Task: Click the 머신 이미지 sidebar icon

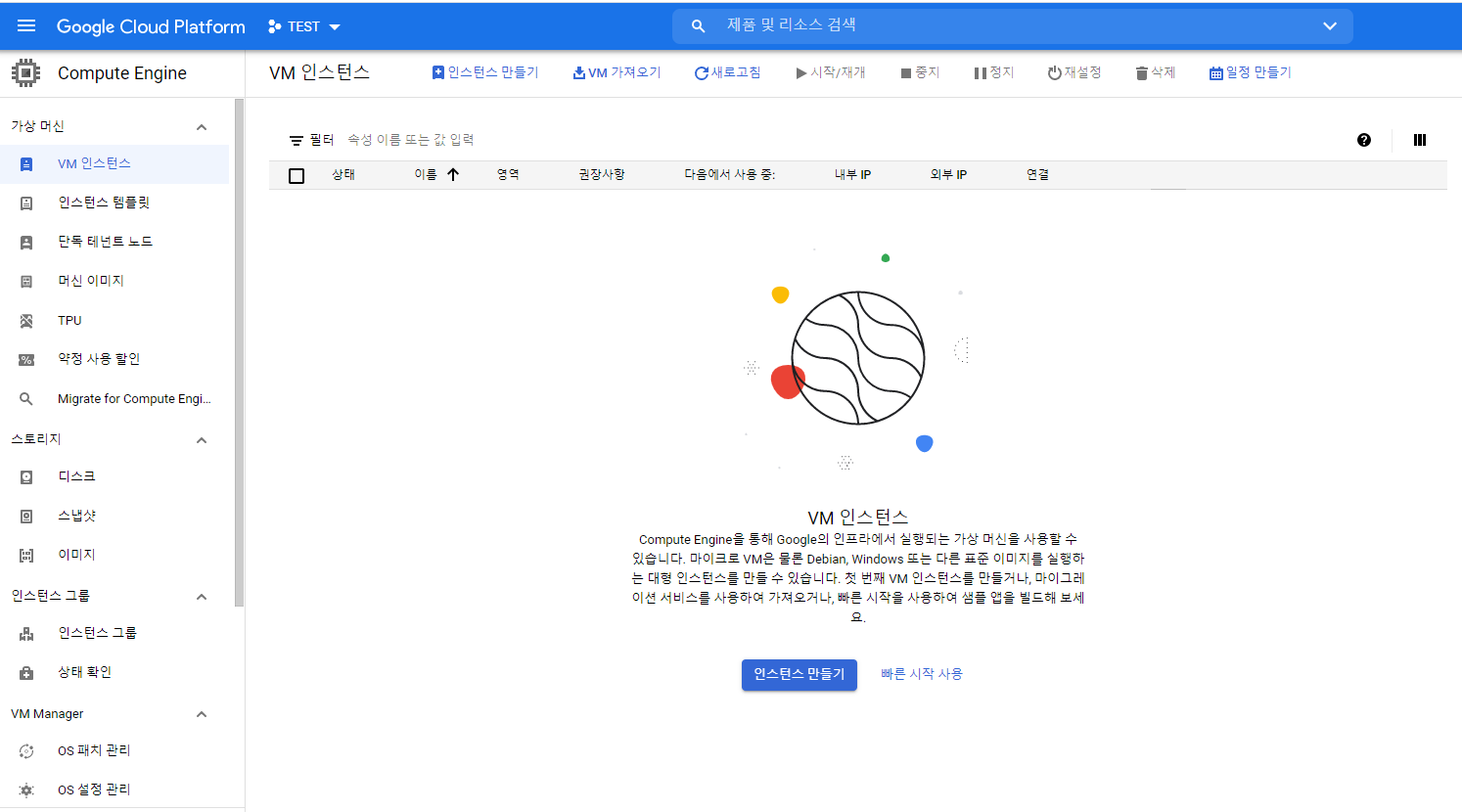Action: pyautogui.click(x=26, y=282)
